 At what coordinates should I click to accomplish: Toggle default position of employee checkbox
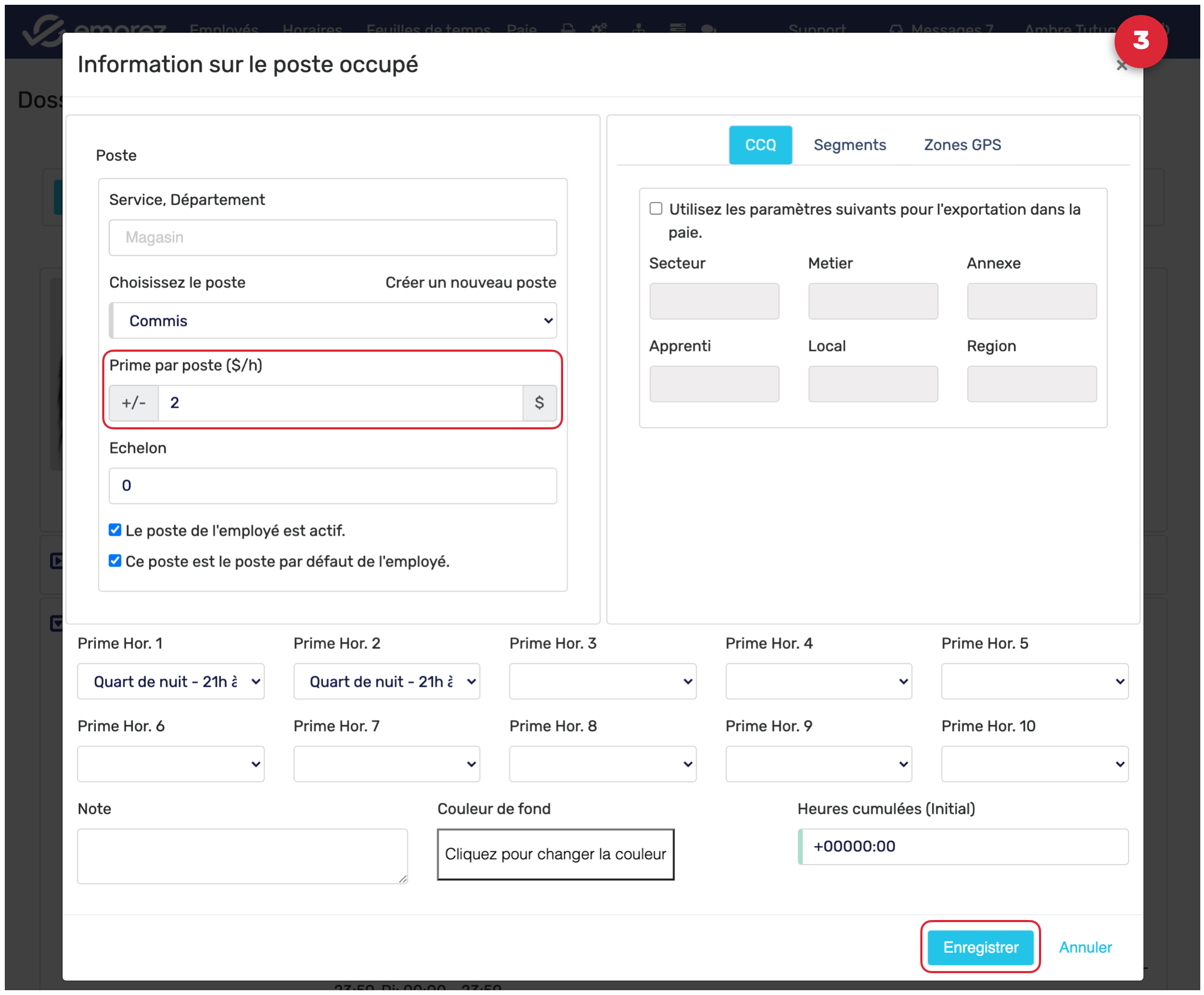click(x=116, y=561)
